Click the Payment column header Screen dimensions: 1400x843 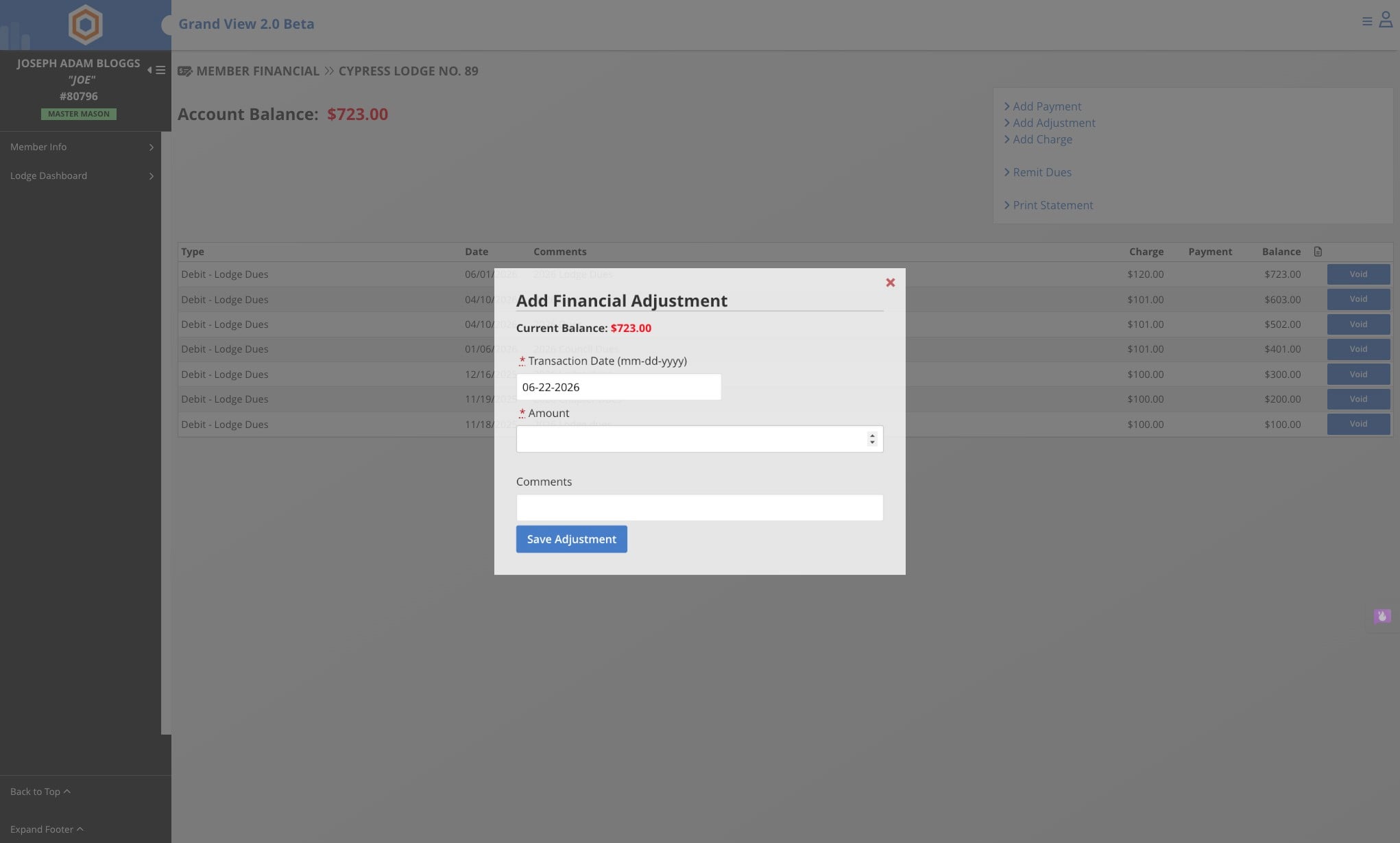[x=1210, y=252]
